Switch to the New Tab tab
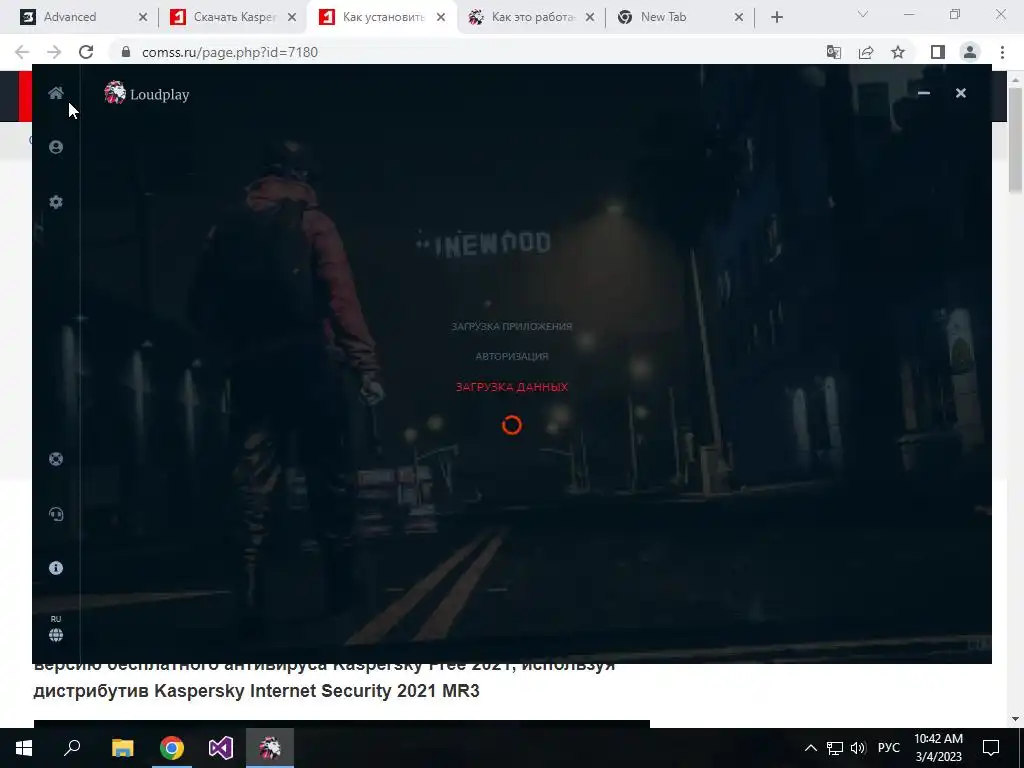Viewport: 1024px width, 768px height. 679,17
